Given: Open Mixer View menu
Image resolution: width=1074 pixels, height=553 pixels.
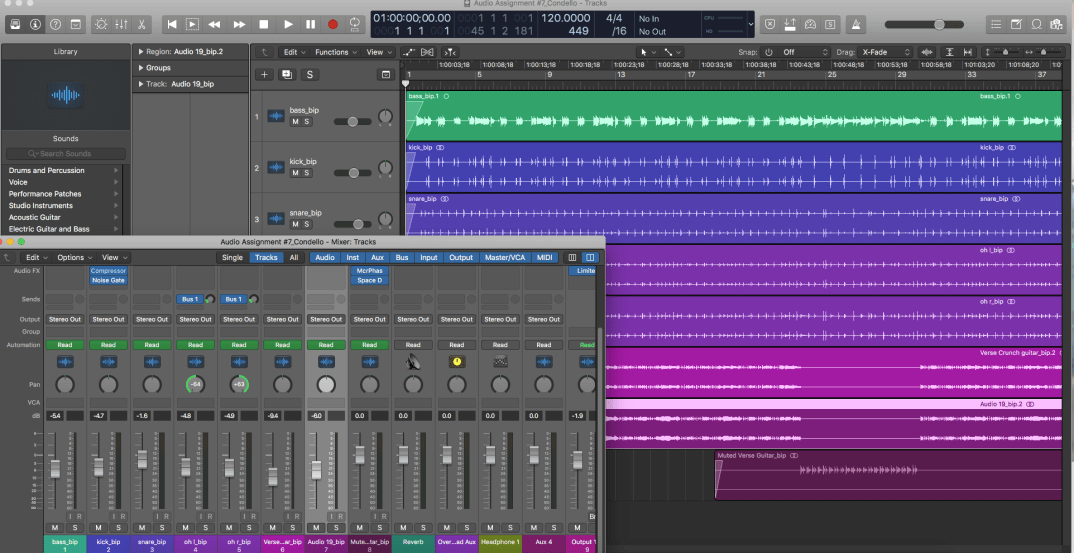Looking at the screenshot, I should click(x=114, y=258).
